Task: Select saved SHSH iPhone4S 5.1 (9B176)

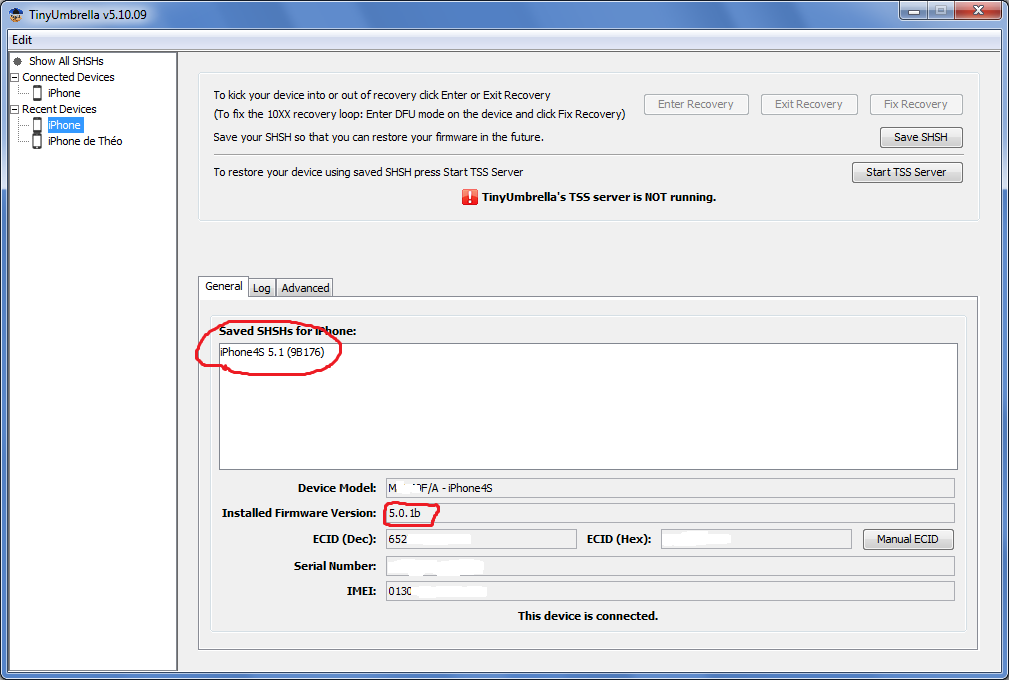Action: 272,352
